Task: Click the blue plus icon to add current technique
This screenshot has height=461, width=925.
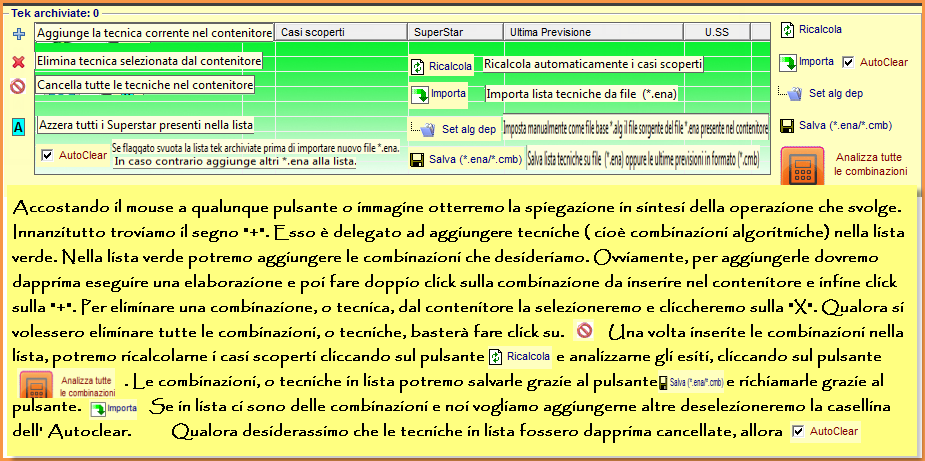Action: tap(19, 34)
